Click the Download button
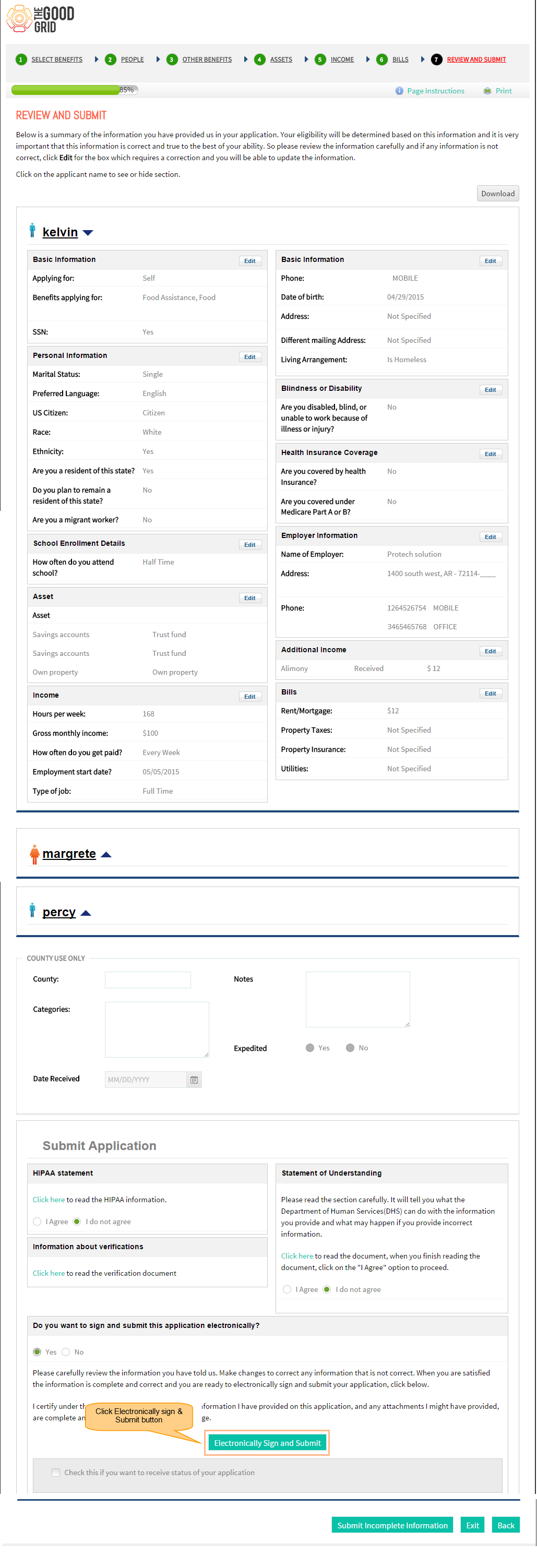The image size is (537, 1568). click(x=497, y=194)
